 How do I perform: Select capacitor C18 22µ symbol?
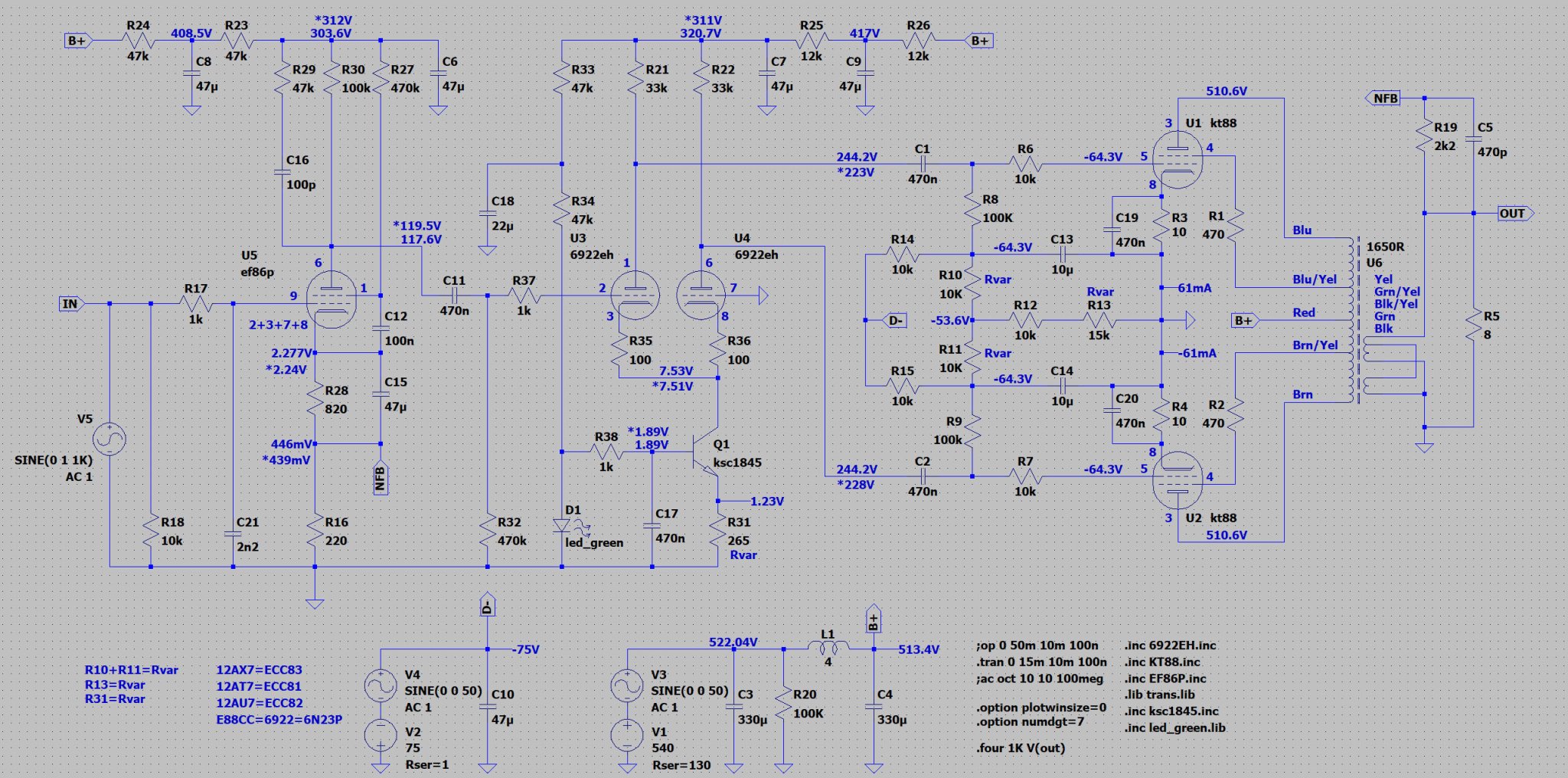click(488, 213)
